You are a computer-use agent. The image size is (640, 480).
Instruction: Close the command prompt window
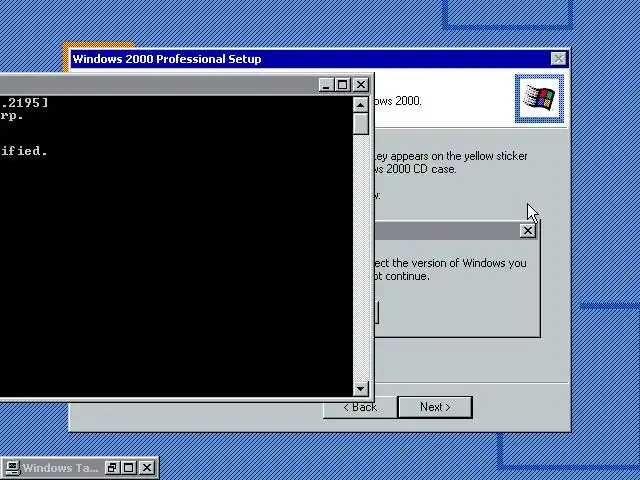click(x=361, y=85)
